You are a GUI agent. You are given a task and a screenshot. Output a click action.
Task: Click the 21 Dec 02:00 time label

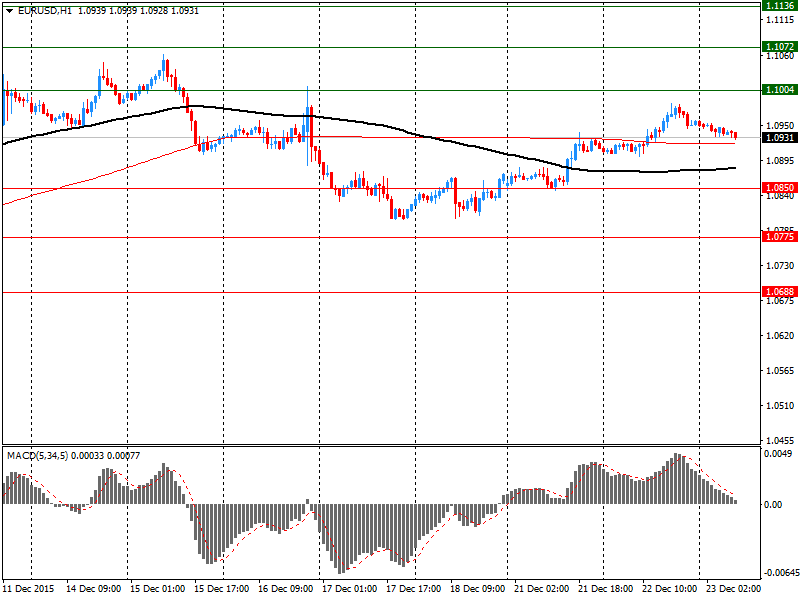(542, 589)
